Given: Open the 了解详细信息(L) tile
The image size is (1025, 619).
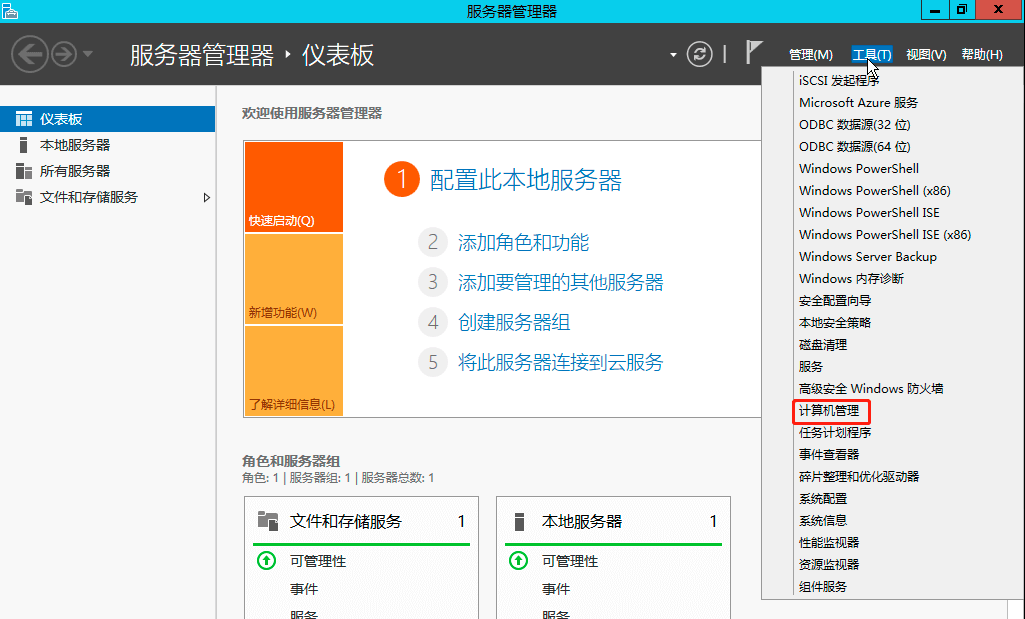Looking at the screenshot, I should coord(294,371).
